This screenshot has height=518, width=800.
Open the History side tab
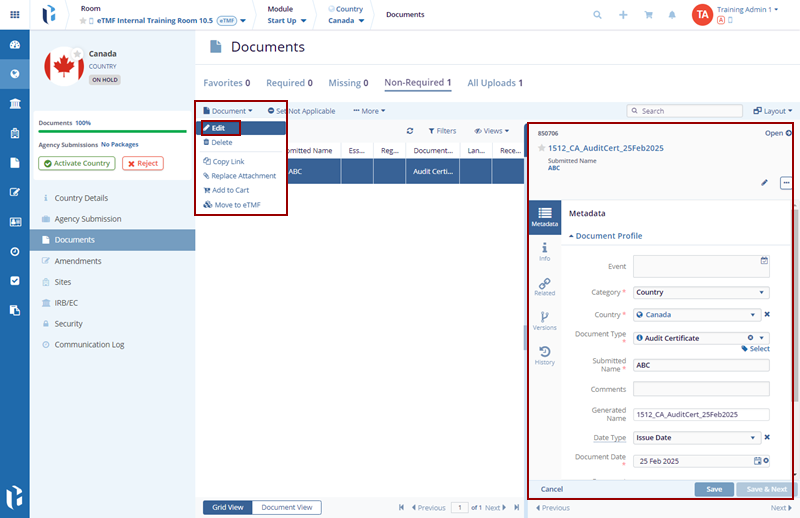tap(544, 355)
